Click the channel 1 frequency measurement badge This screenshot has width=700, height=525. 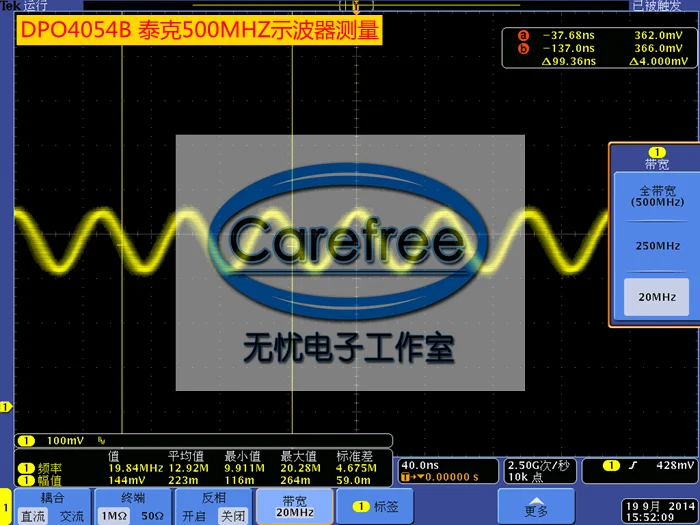[26, 468]
